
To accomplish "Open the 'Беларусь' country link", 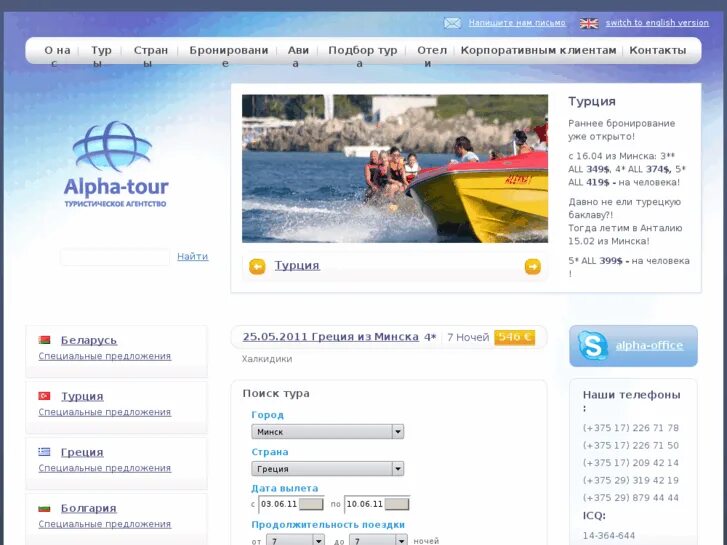I will [89, 340].
